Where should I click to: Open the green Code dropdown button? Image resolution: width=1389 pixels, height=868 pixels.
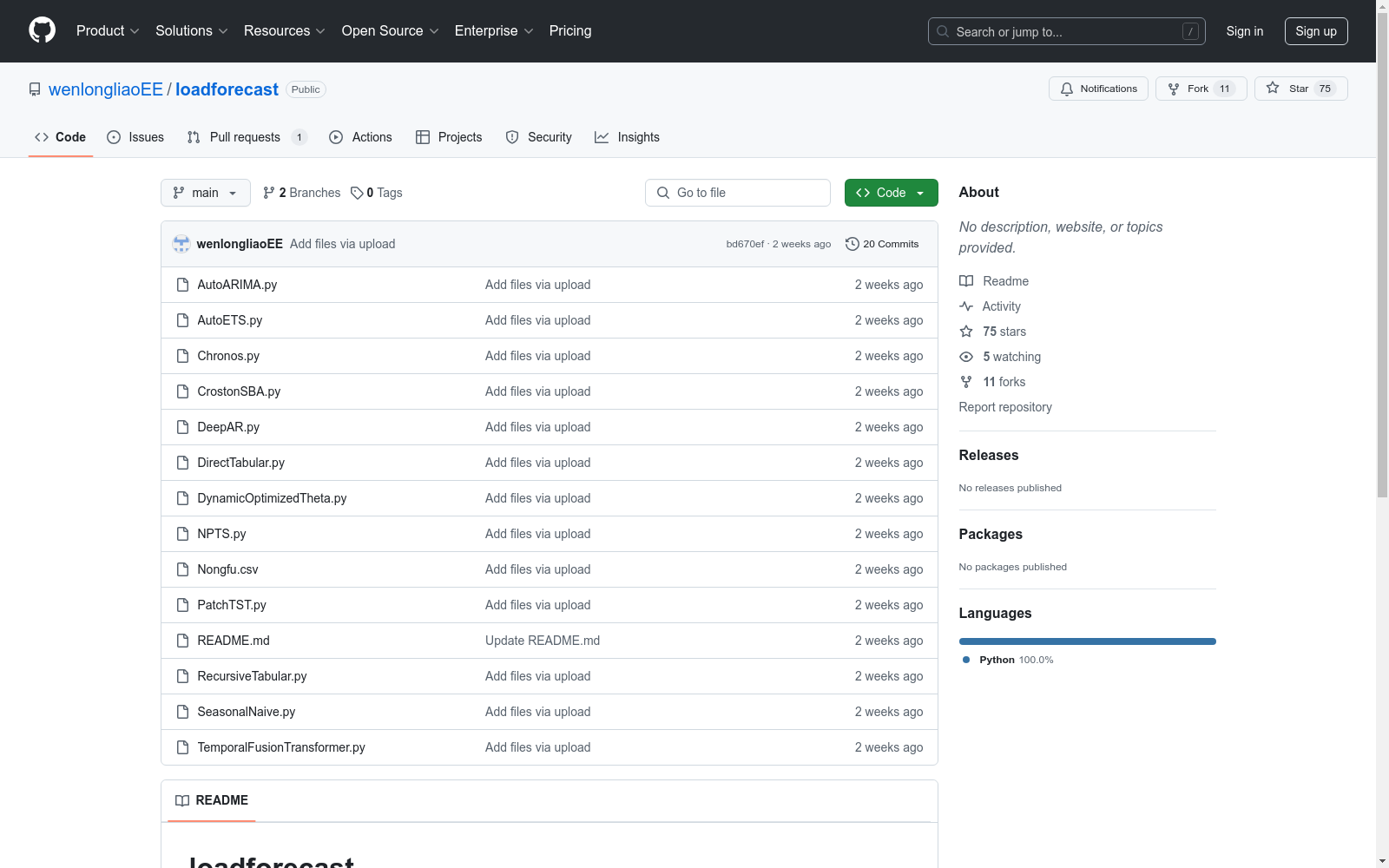891,193
